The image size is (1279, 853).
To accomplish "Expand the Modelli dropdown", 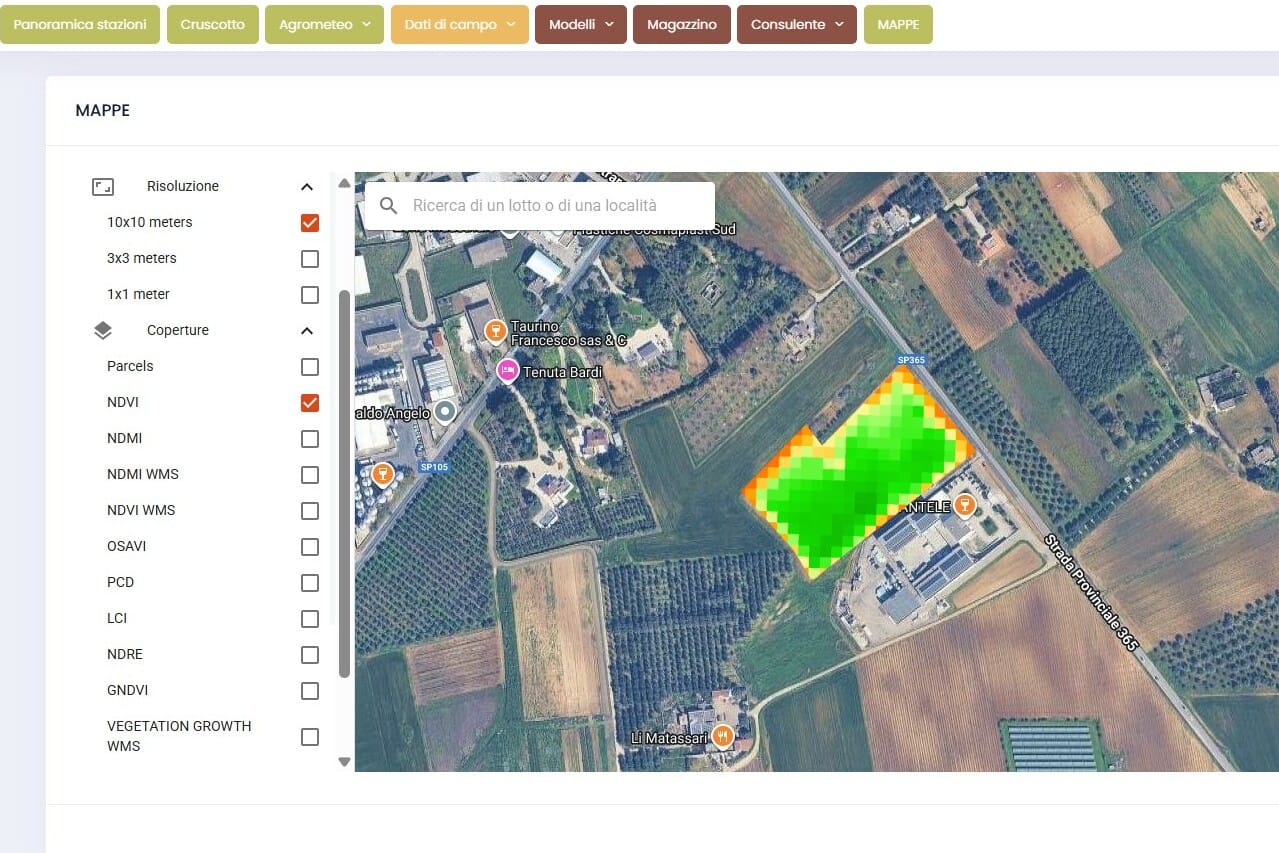I will tap(581, 24).
